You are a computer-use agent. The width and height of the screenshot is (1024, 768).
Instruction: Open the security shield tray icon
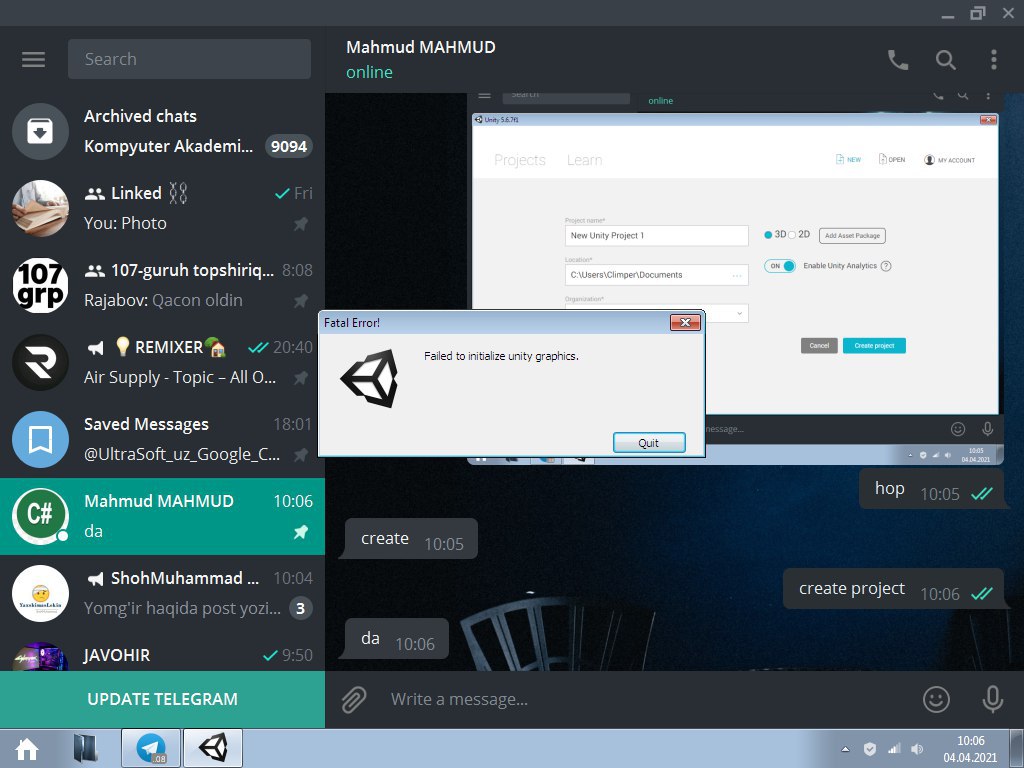click(869, 749)
